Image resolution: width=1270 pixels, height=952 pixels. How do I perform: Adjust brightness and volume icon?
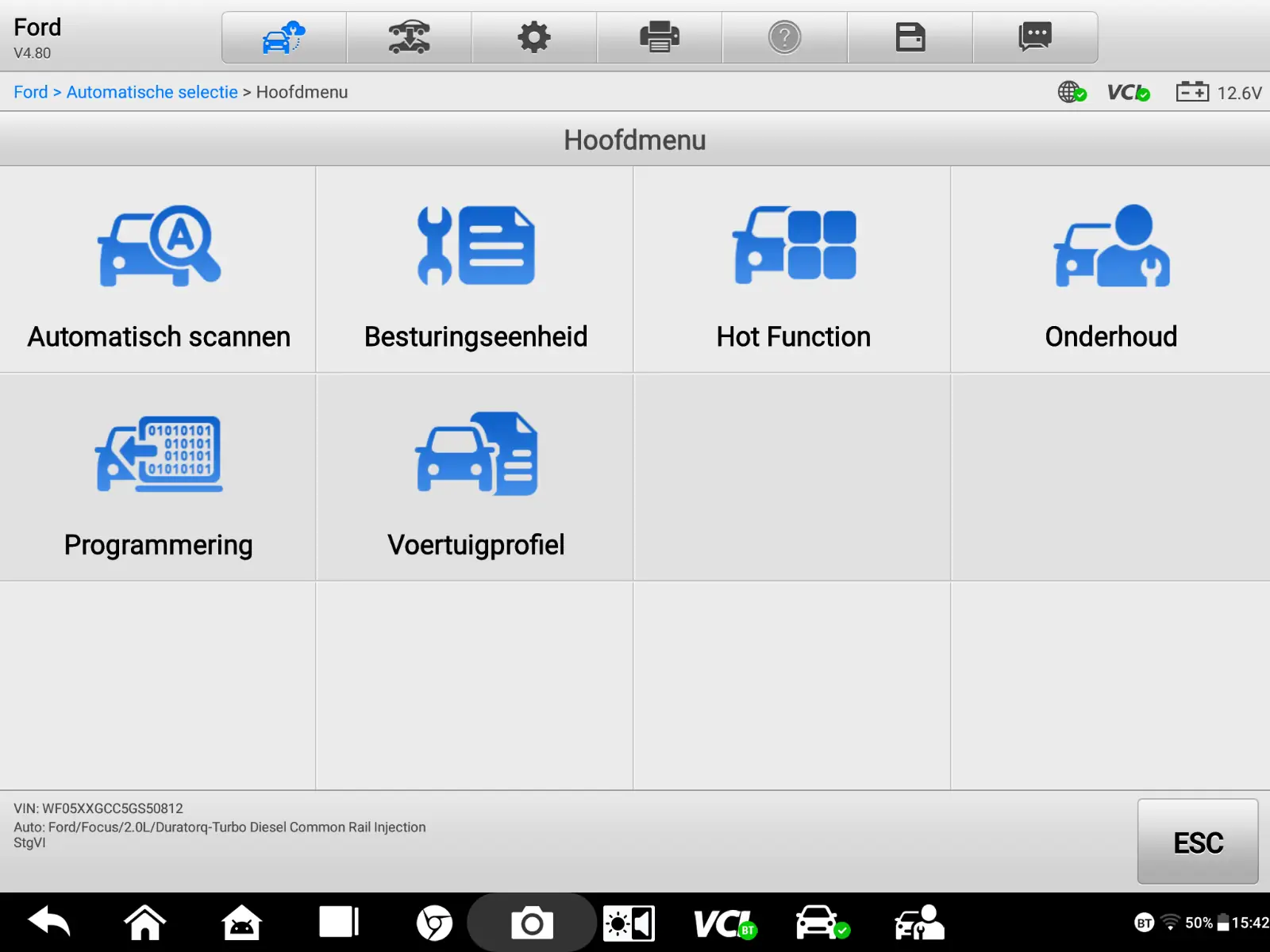click(x=629, y=923)
